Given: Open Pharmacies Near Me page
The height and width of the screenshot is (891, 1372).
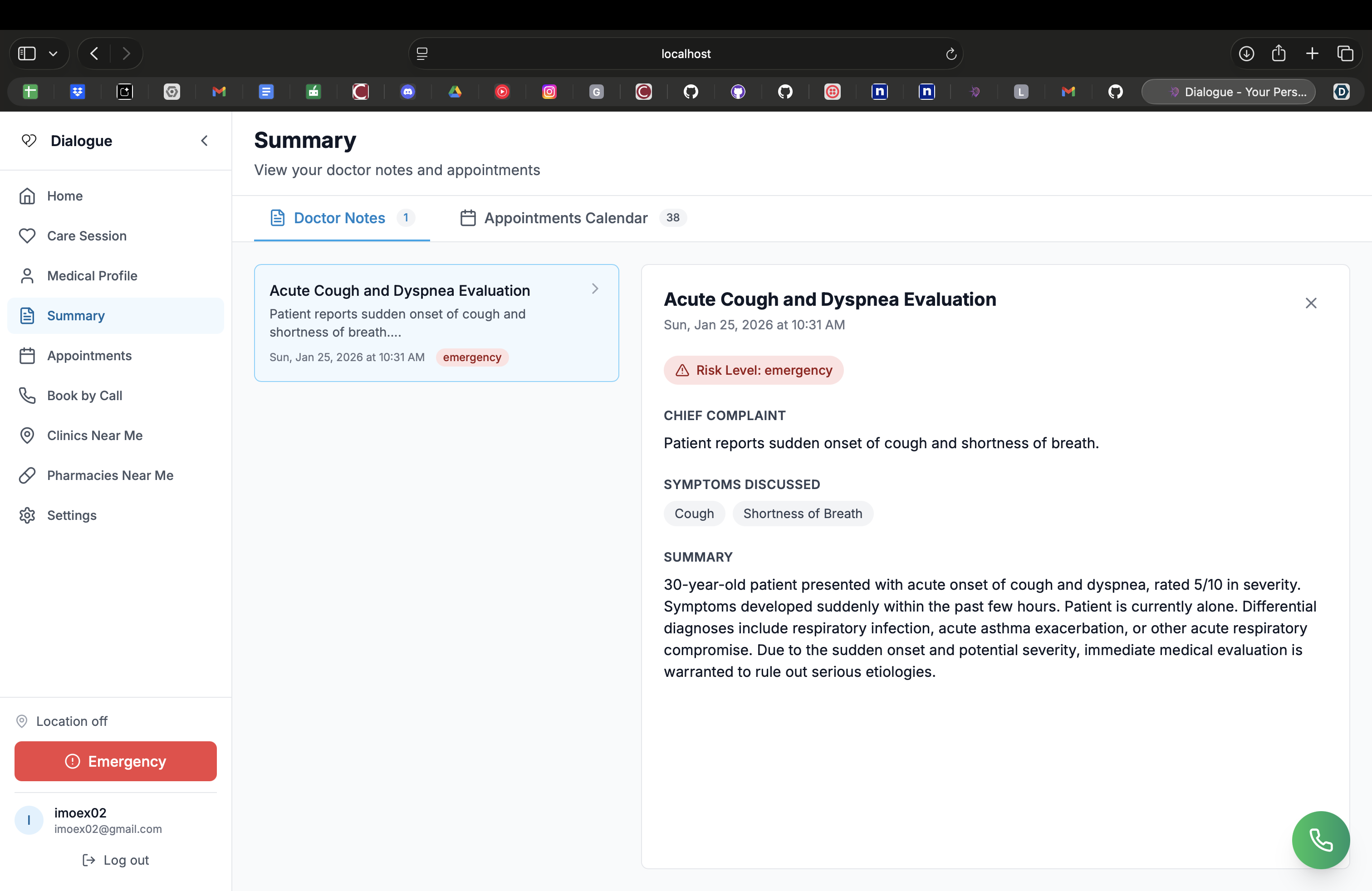Looking at the screenshot, I should coord(109,475).
